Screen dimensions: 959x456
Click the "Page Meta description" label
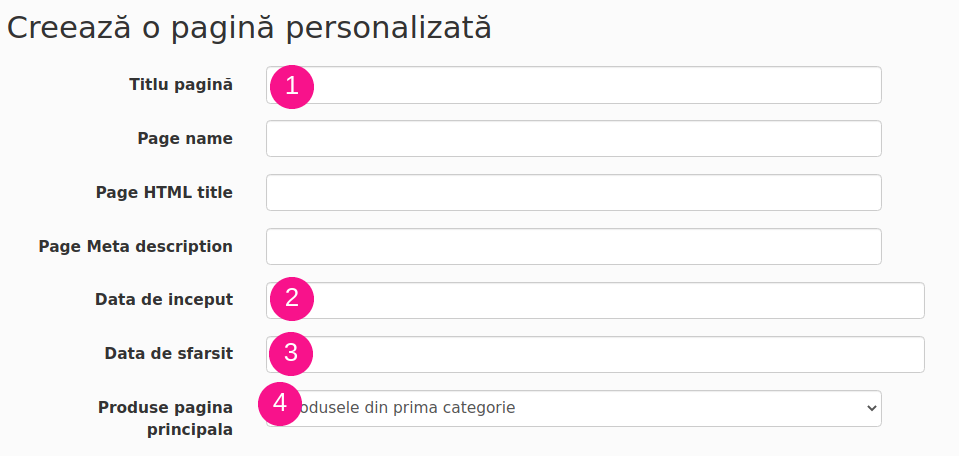coord(136,246)
